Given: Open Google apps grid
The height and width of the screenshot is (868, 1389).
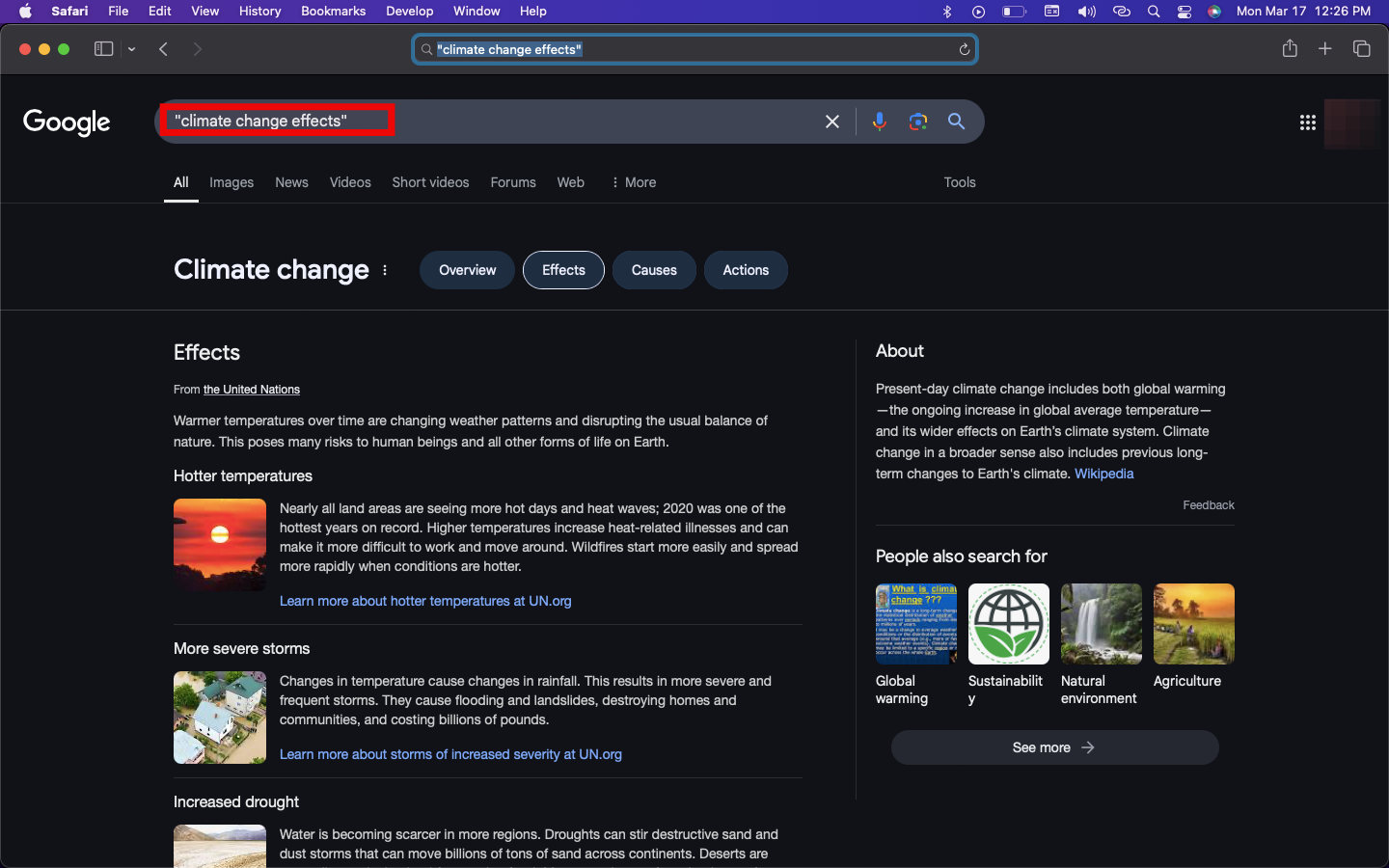Looking at the screenshot, I should click(x=1308, y=122).
